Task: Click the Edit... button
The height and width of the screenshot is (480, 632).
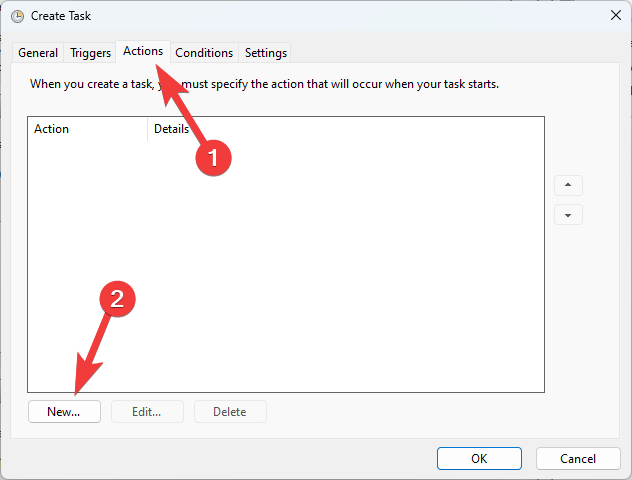Action: [146, 411]
